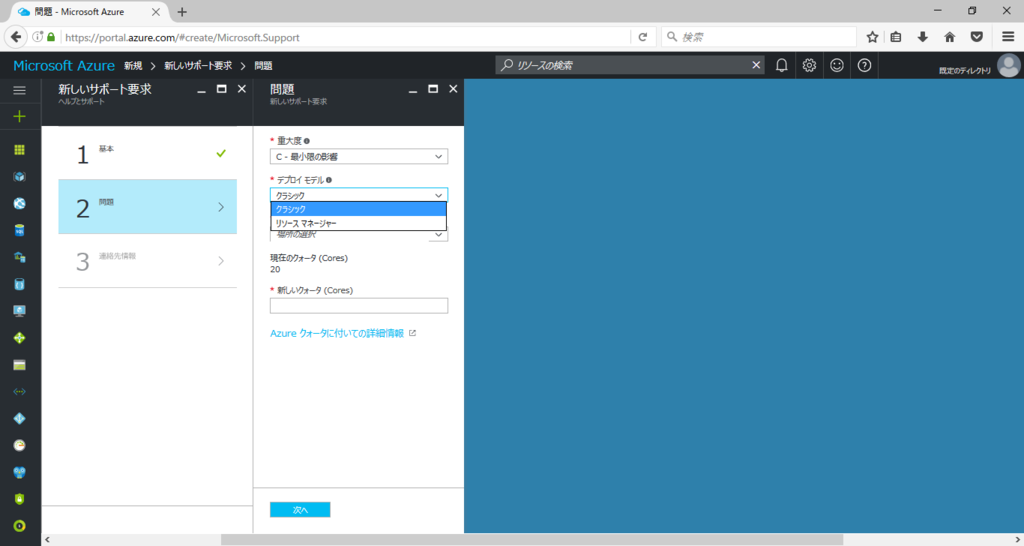Open Storage accounts icon in sidebar
1024x546 pixels.
(x=20, y=365)
